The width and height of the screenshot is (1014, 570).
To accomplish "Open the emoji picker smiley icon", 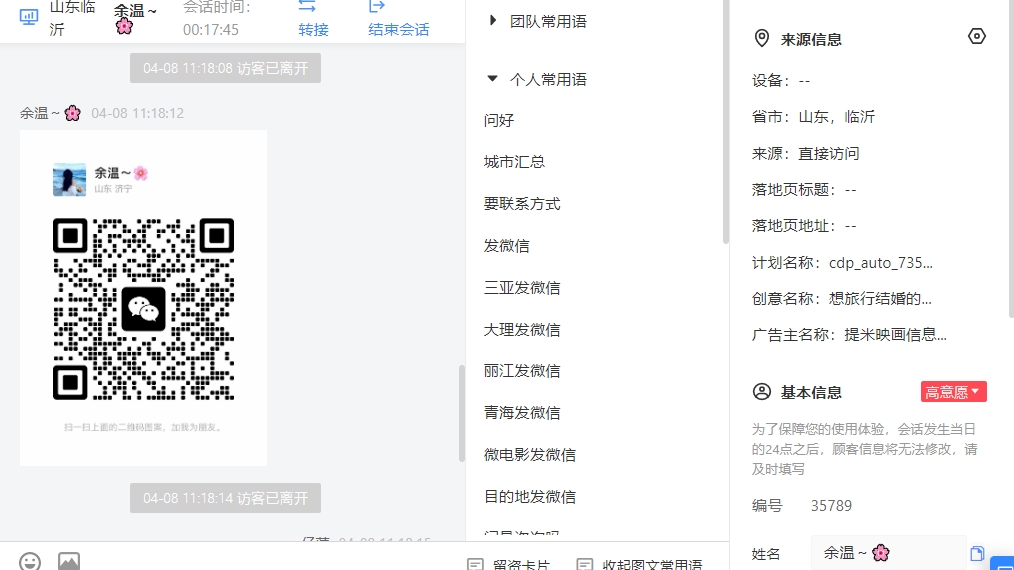I will 30,561.
